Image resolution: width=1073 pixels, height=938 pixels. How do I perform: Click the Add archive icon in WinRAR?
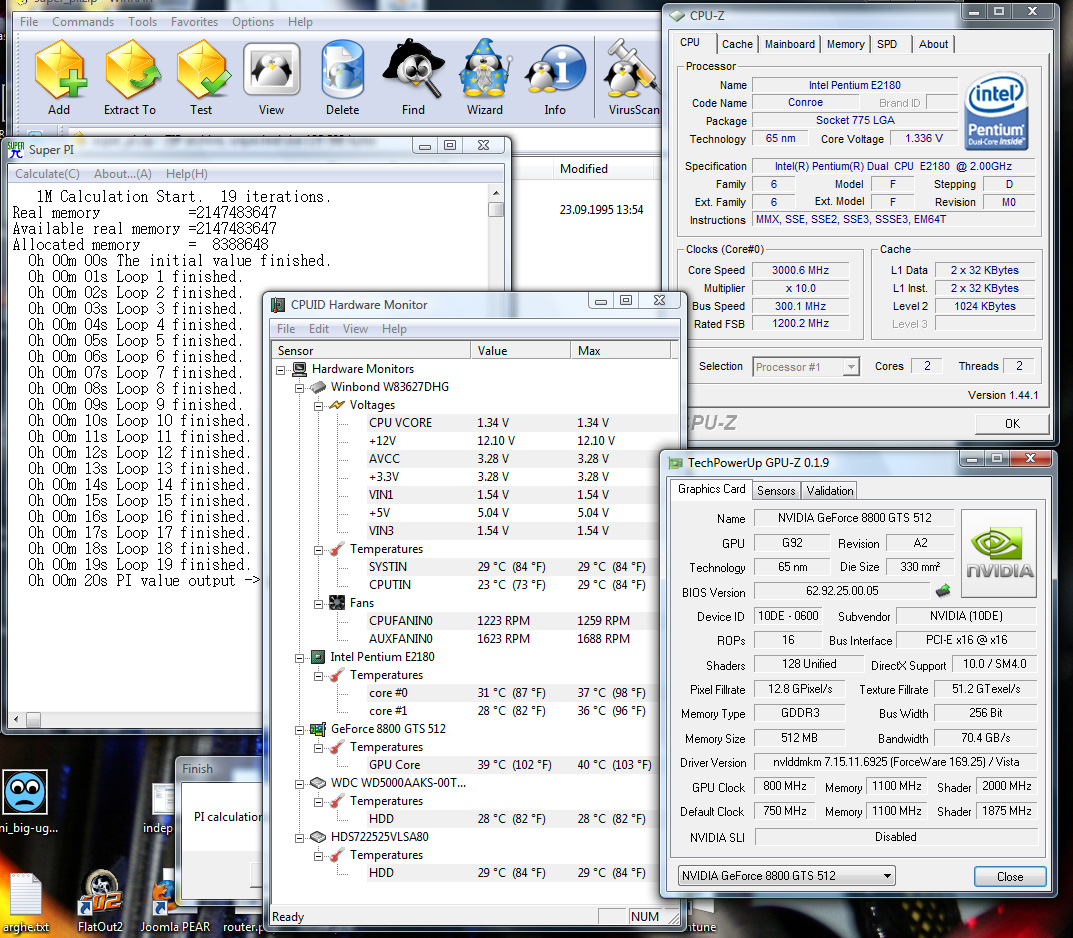pos(60,70)
